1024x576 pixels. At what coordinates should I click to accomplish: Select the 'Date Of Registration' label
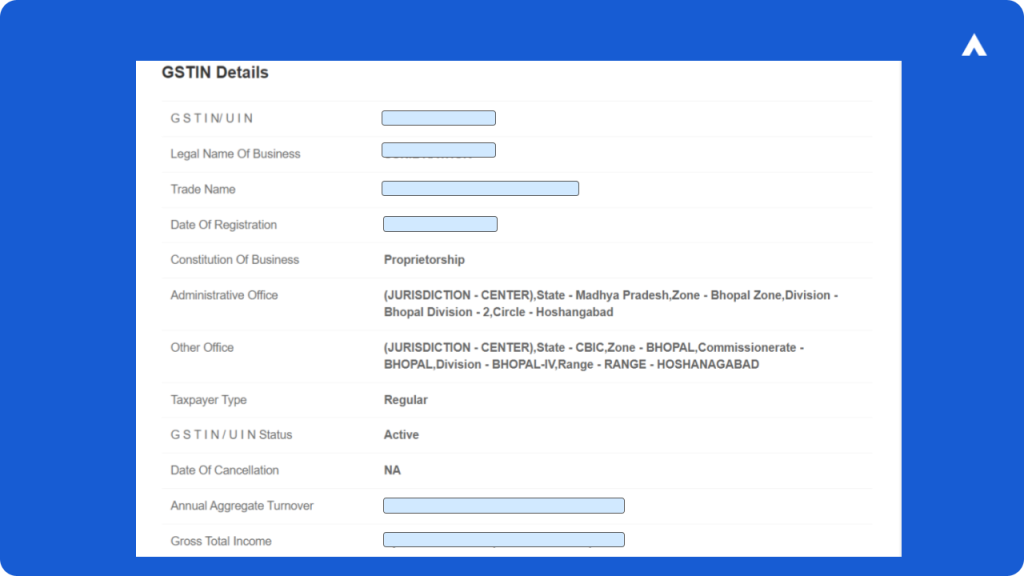223,225
